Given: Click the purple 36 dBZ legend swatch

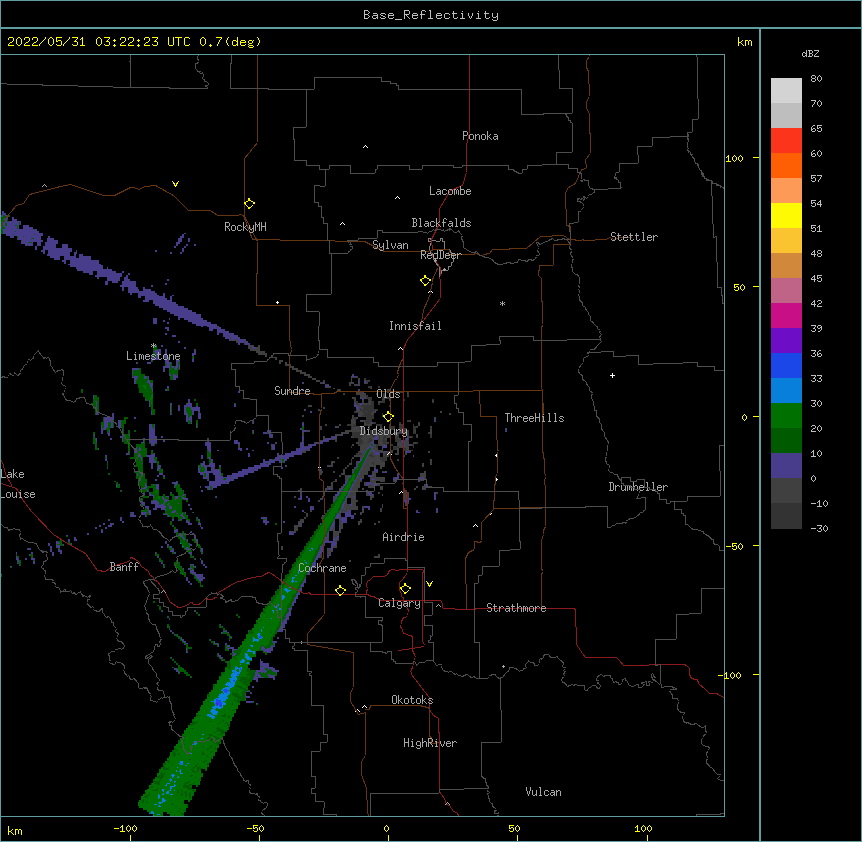Looking at the screenshot, I should [x=786, y=341].
